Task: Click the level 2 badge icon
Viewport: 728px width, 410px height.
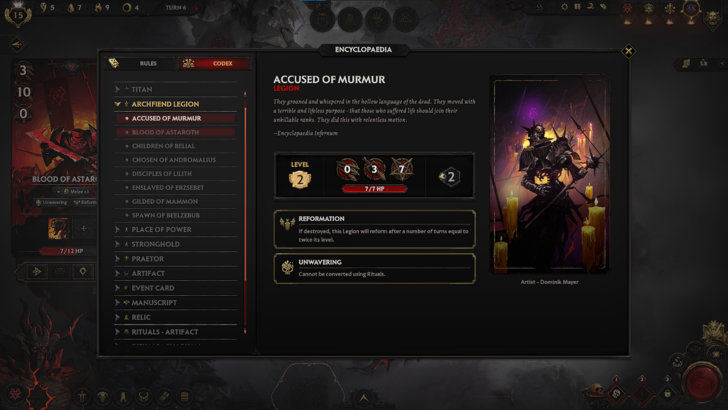Action: click(x=300, y=179)
